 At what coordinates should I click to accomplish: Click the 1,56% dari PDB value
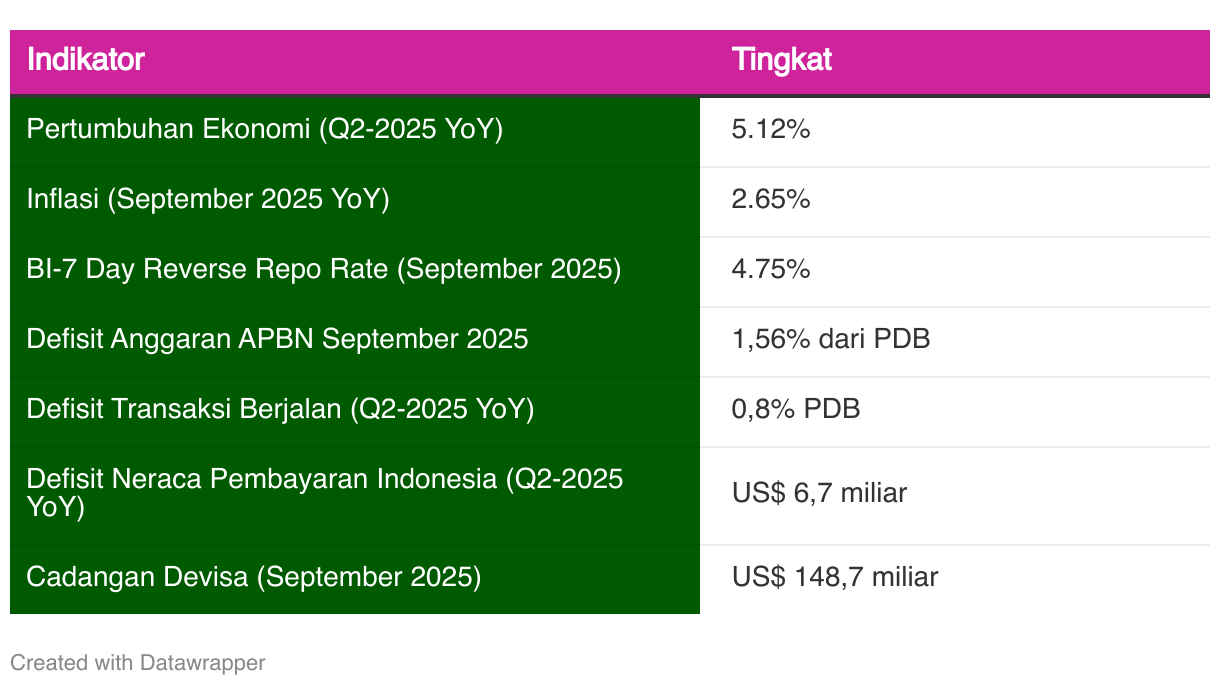point(830,340)
